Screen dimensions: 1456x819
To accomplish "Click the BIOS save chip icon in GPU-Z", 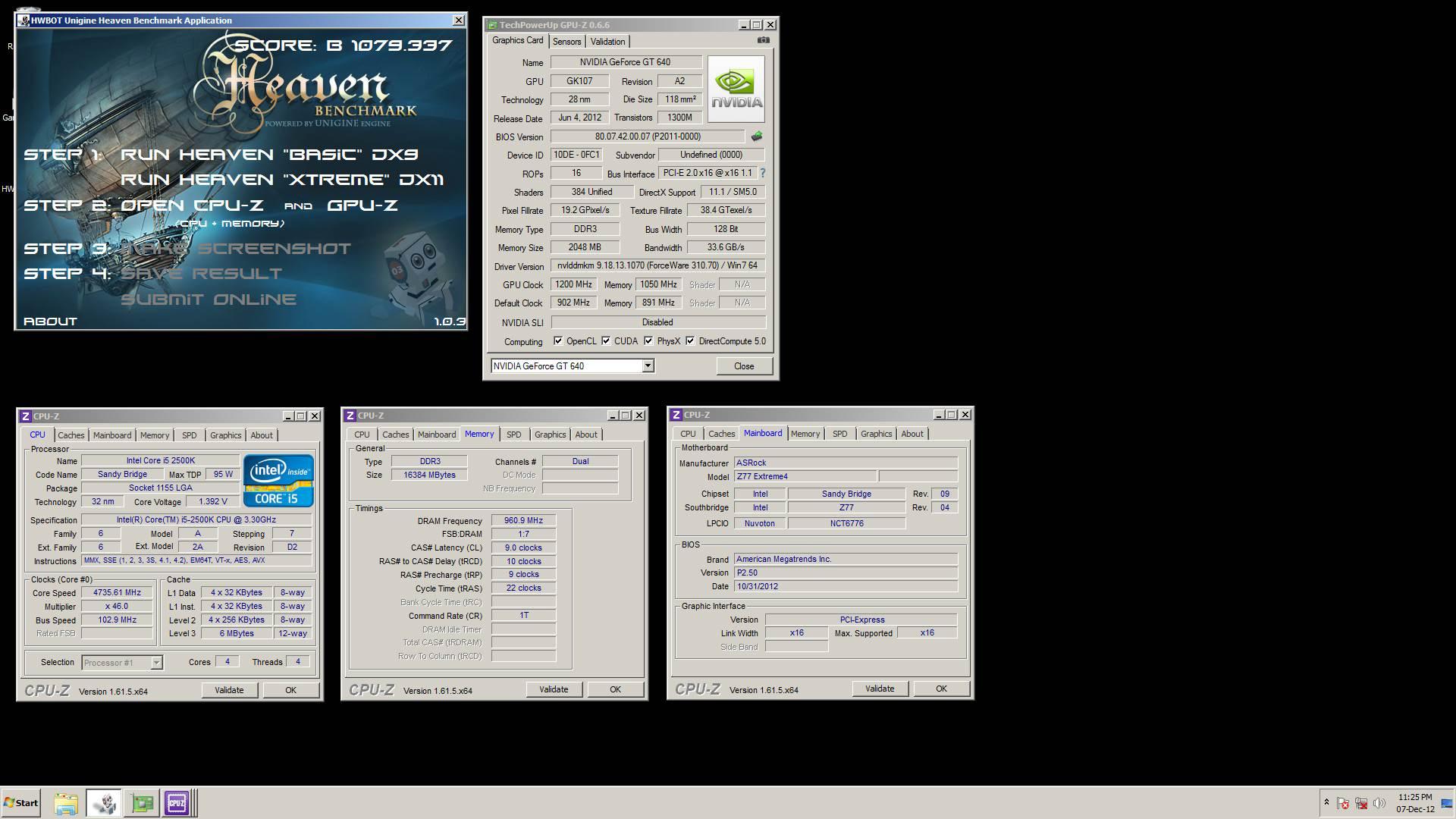I will 756,136.
